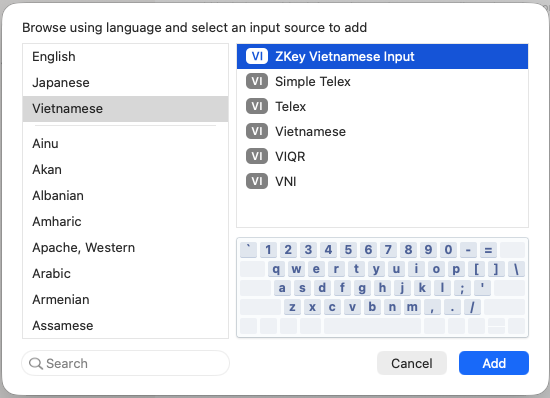Click the minus key in keyboard preview
This screenshot has height=398, width=550.
[468, 250]
